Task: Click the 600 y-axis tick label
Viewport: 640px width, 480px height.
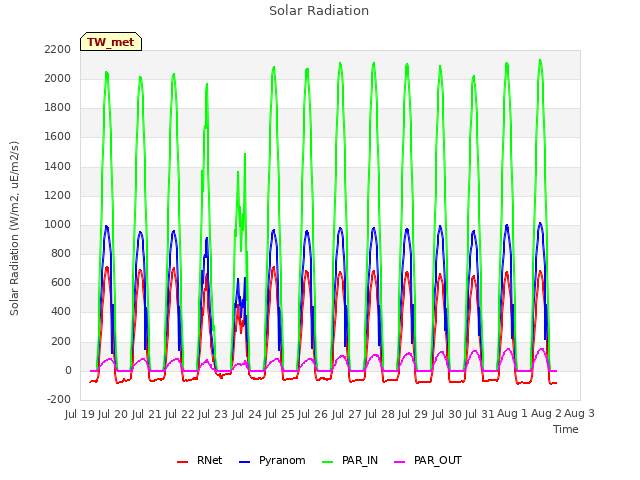Action: click(61, 283)
